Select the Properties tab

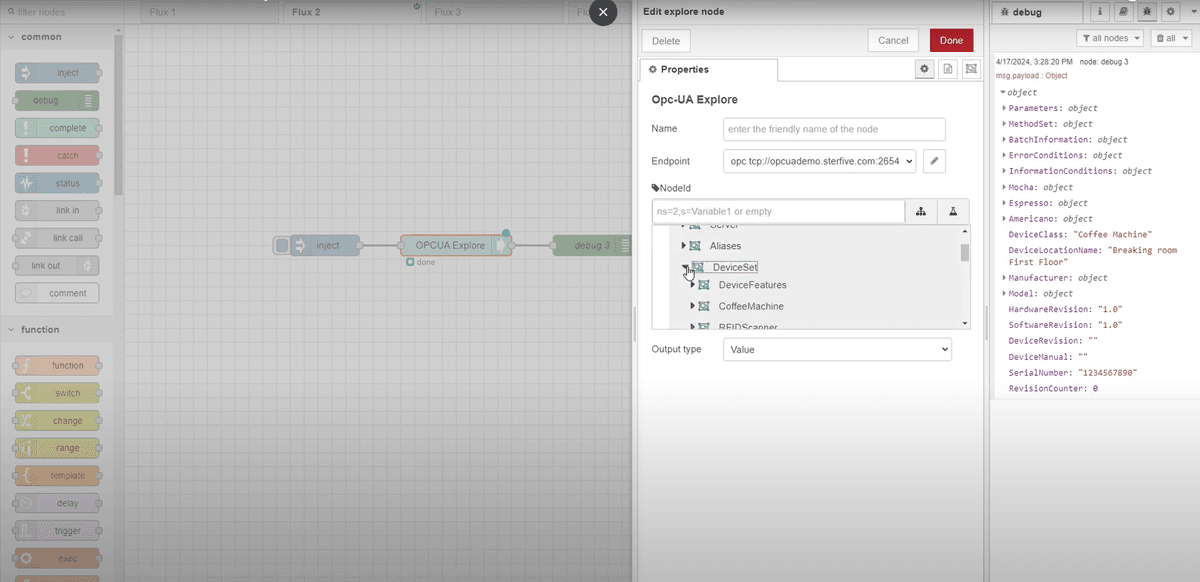click(x=708, y=70)
